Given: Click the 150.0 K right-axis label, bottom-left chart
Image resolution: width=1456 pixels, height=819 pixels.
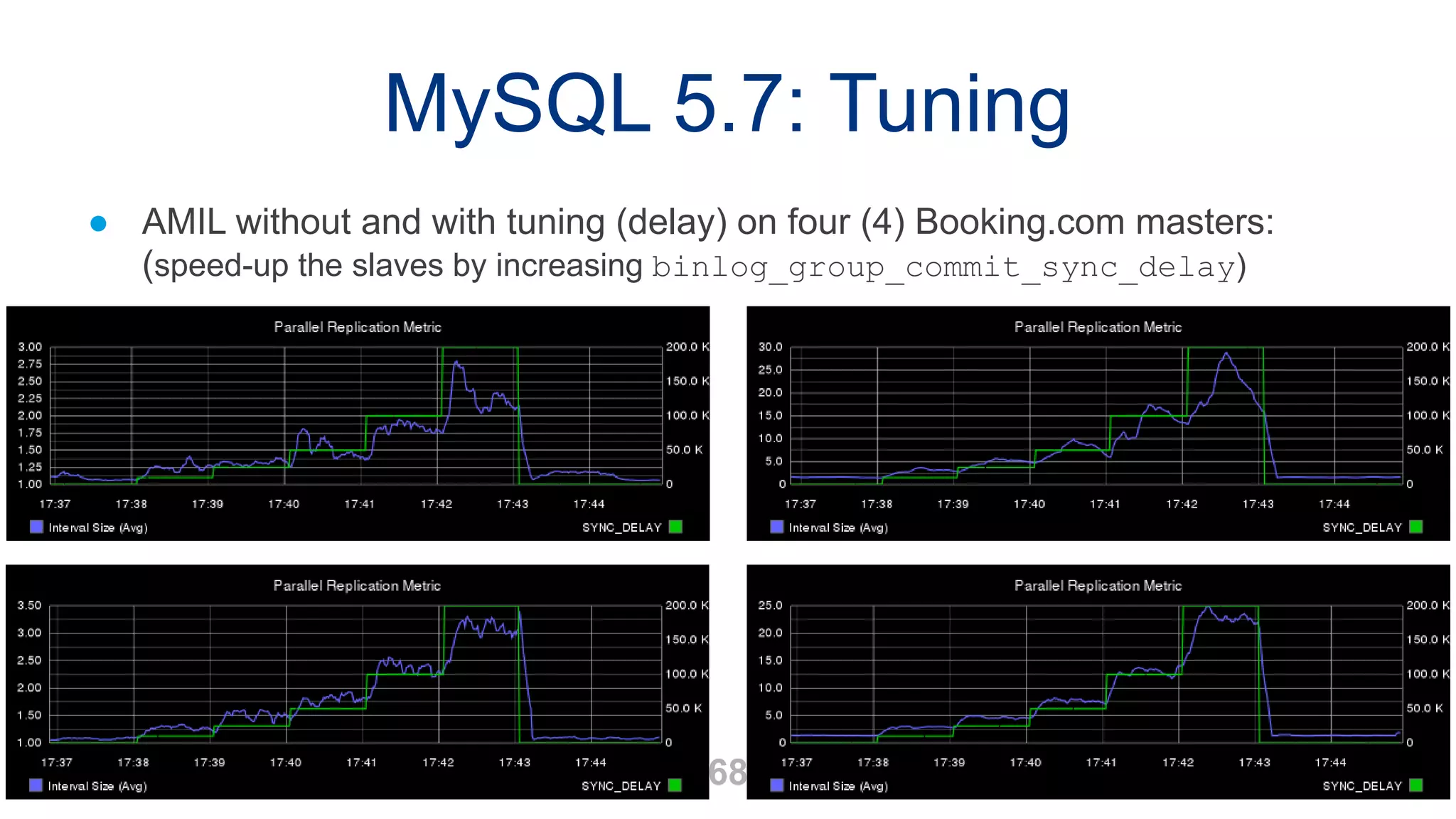Looking at the screenshot, I should (x=686, y=640).
